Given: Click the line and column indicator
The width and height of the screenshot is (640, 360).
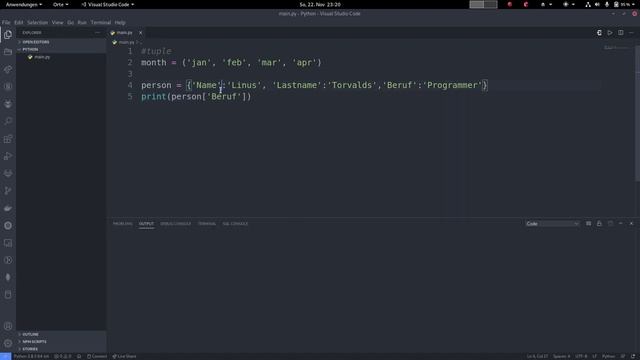Looking at the screenshot, I should [537, 356].
